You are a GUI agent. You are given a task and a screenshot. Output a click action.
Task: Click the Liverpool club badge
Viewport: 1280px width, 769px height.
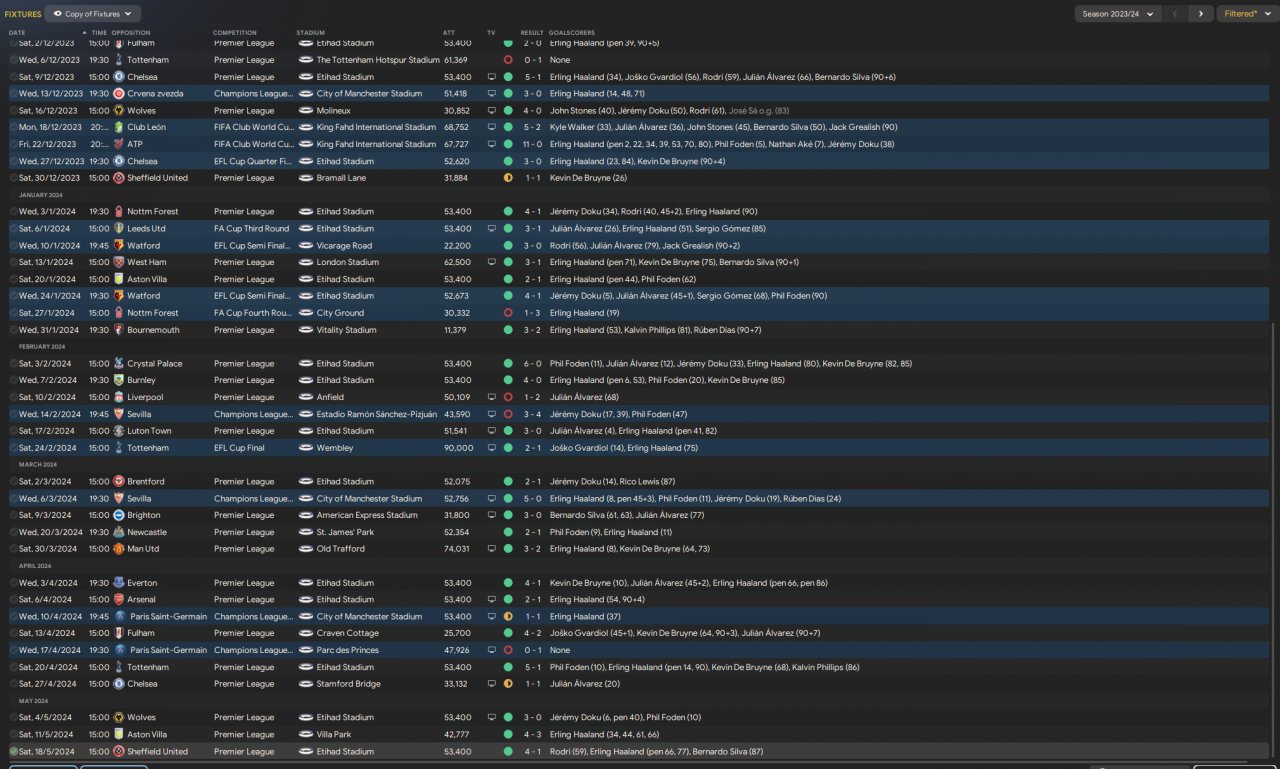[119, 397]
